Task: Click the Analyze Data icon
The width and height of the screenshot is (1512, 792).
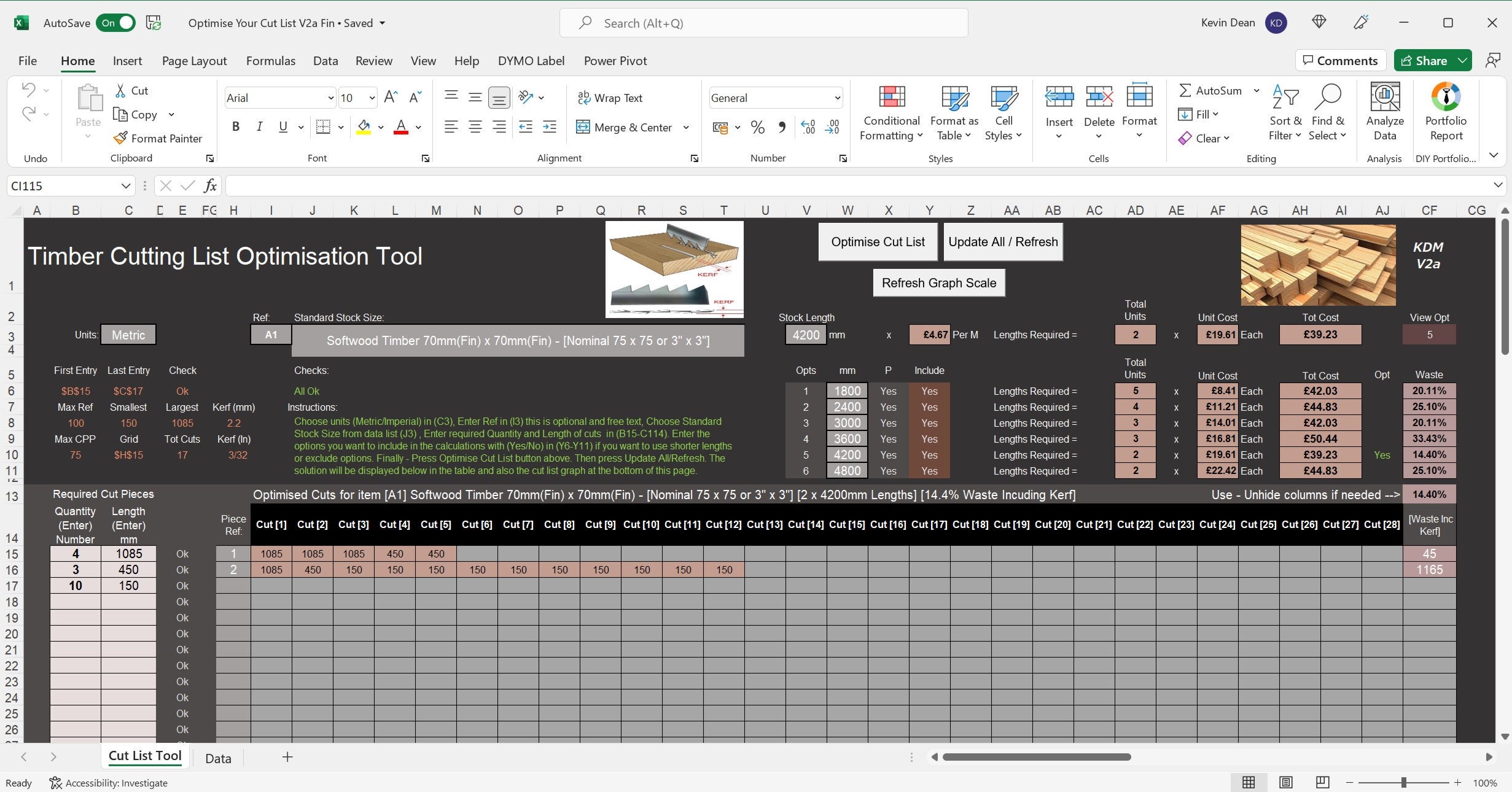Action: tap(1385, 97)
